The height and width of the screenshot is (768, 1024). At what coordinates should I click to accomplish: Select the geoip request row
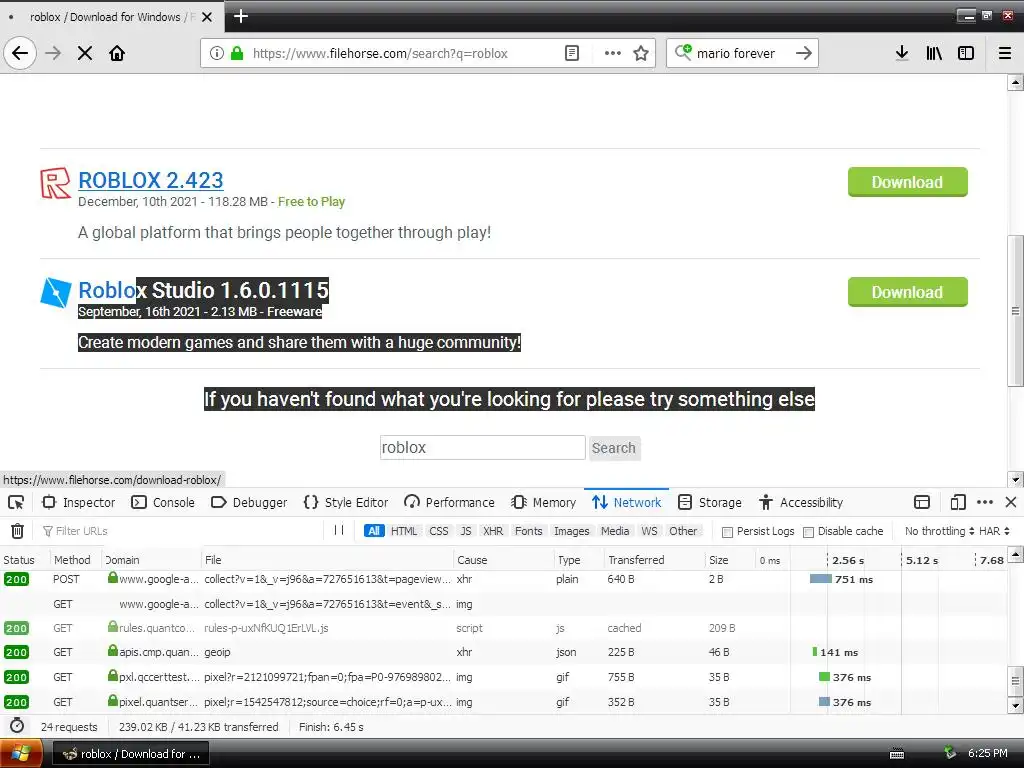[503, 652]
